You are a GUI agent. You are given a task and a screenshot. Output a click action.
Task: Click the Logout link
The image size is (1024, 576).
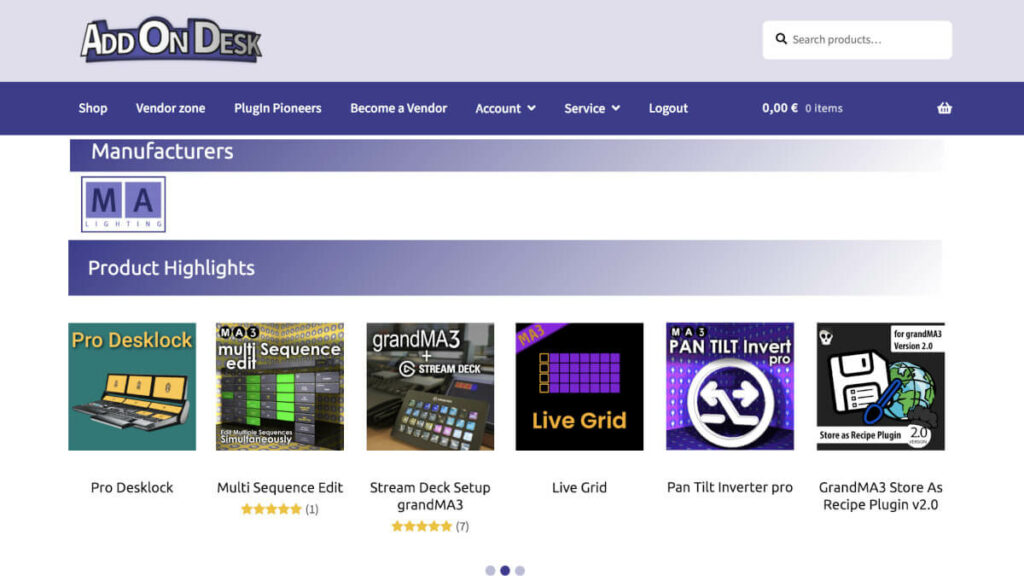(668, 108)
